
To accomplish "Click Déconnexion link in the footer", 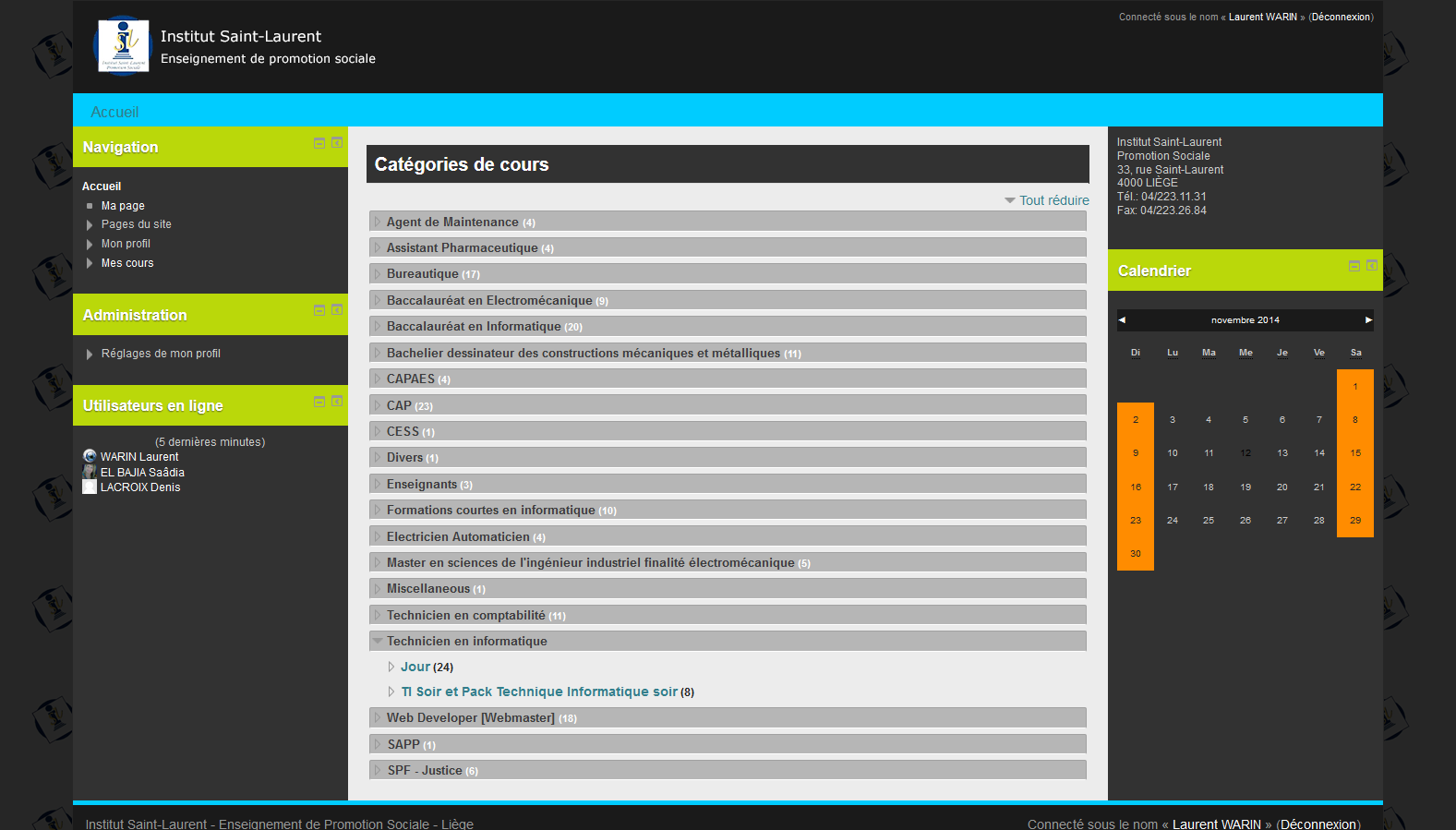I will [x=1318, y=824].
